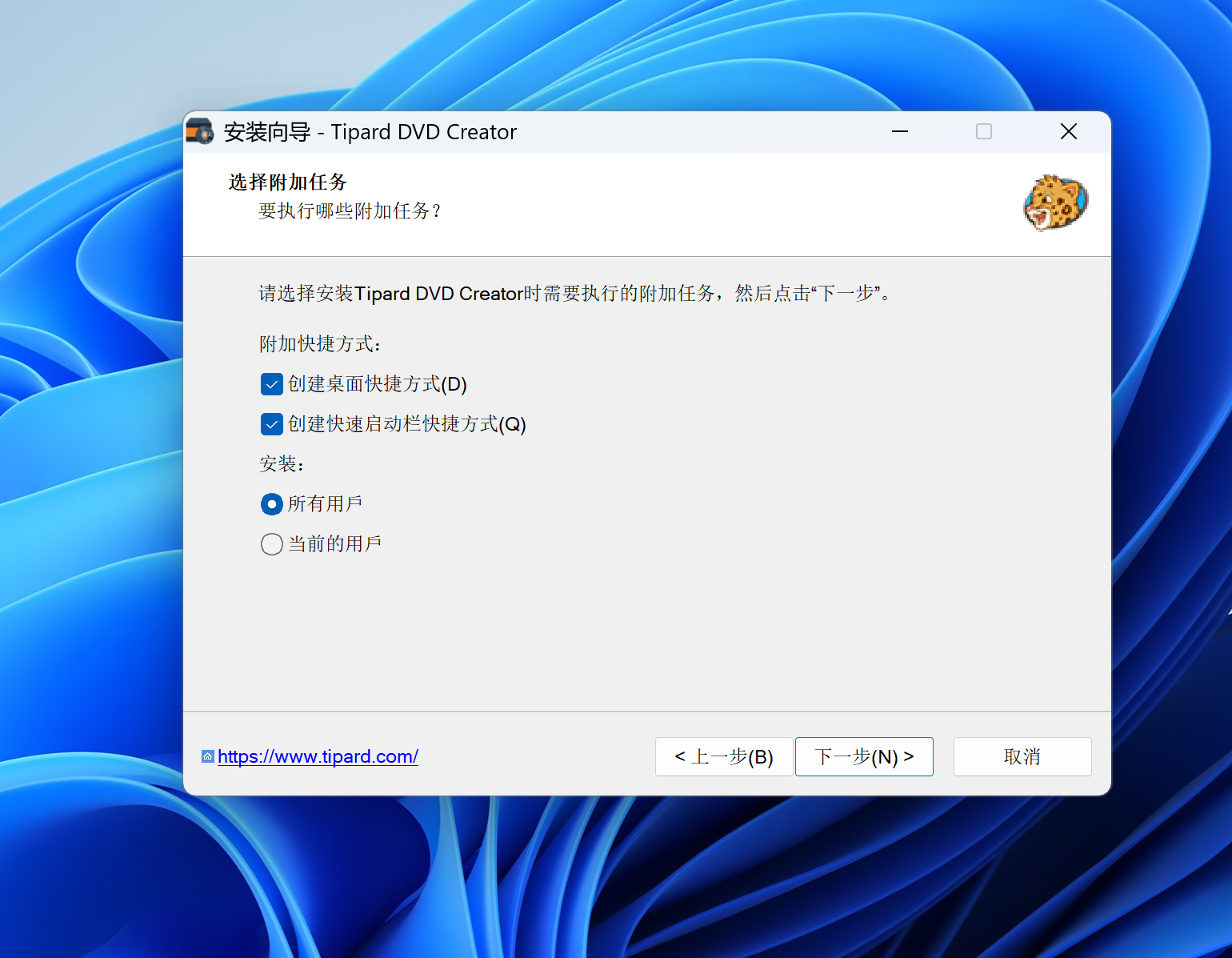Click the instruction sentence mentioning 下一步

574,294
